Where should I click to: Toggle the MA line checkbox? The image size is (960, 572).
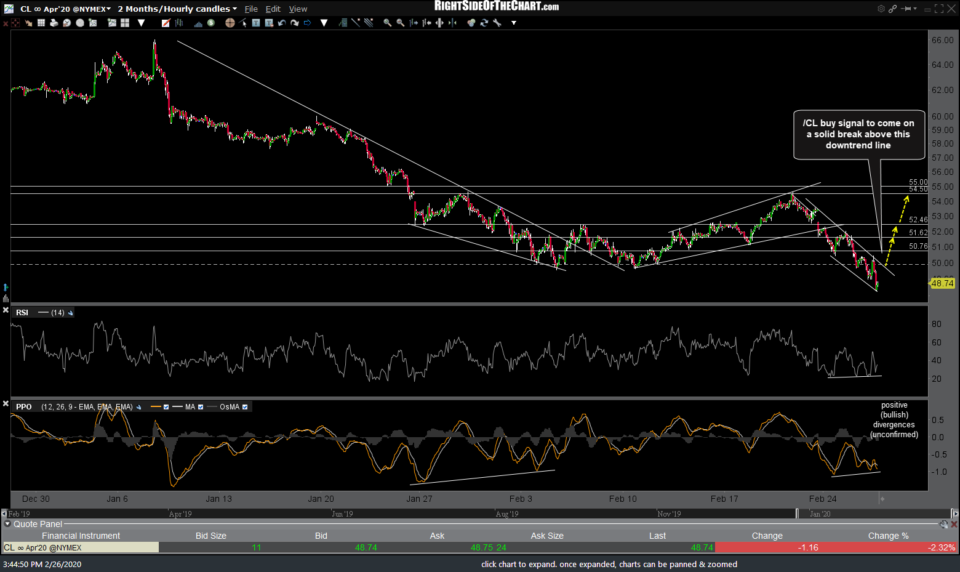pyautogui.click(x=201, y=407)
